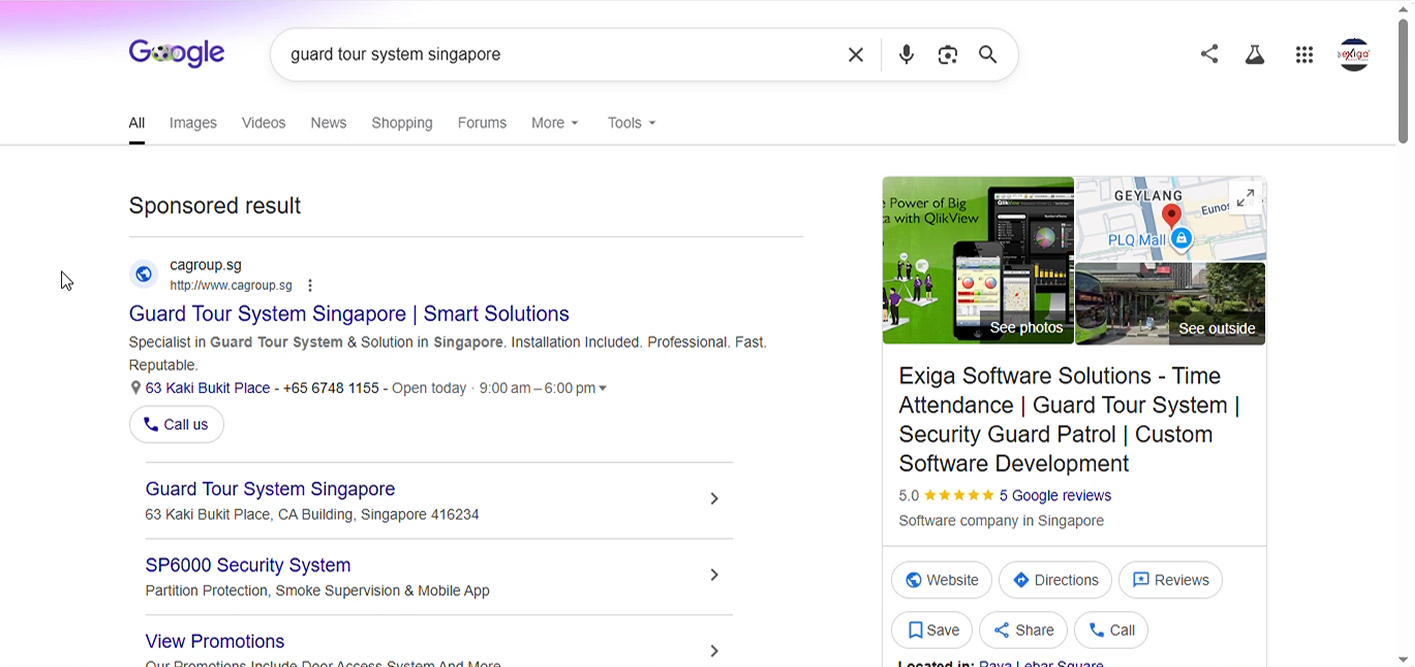1415x667 pixels.
Task: Click chevron on Guard Tour System Singapore row
Action: [714, 498]
